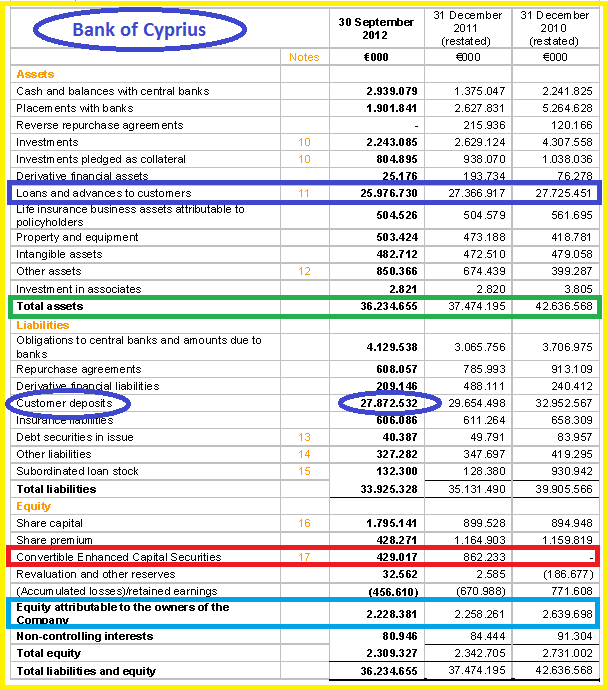Select 'Intangible assets' row label

[59, 254]
